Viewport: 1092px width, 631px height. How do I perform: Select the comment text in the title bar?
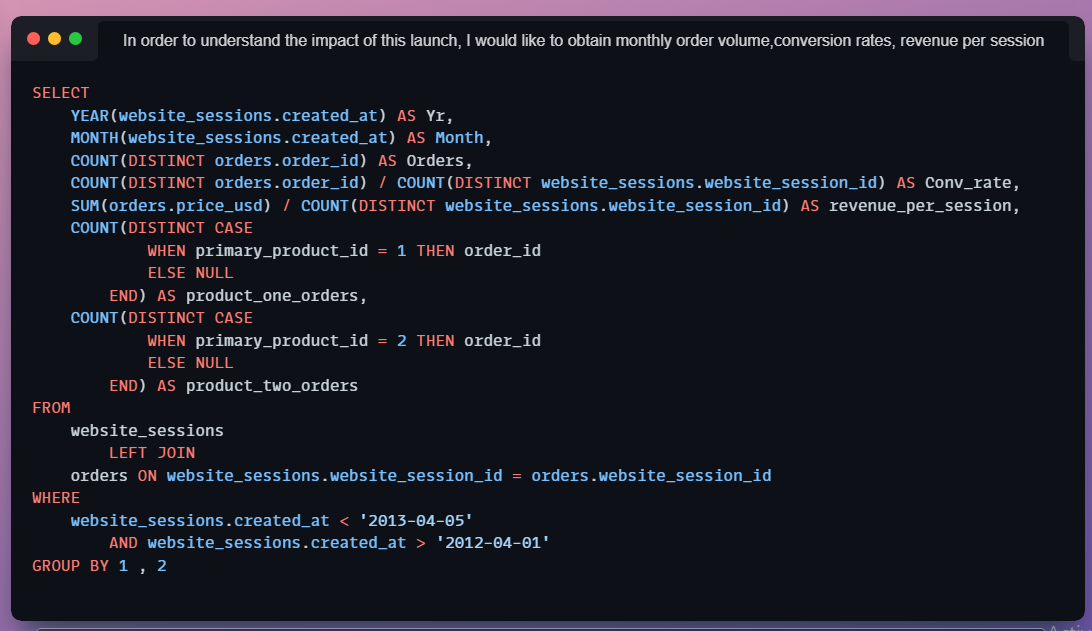coord(582,40)
